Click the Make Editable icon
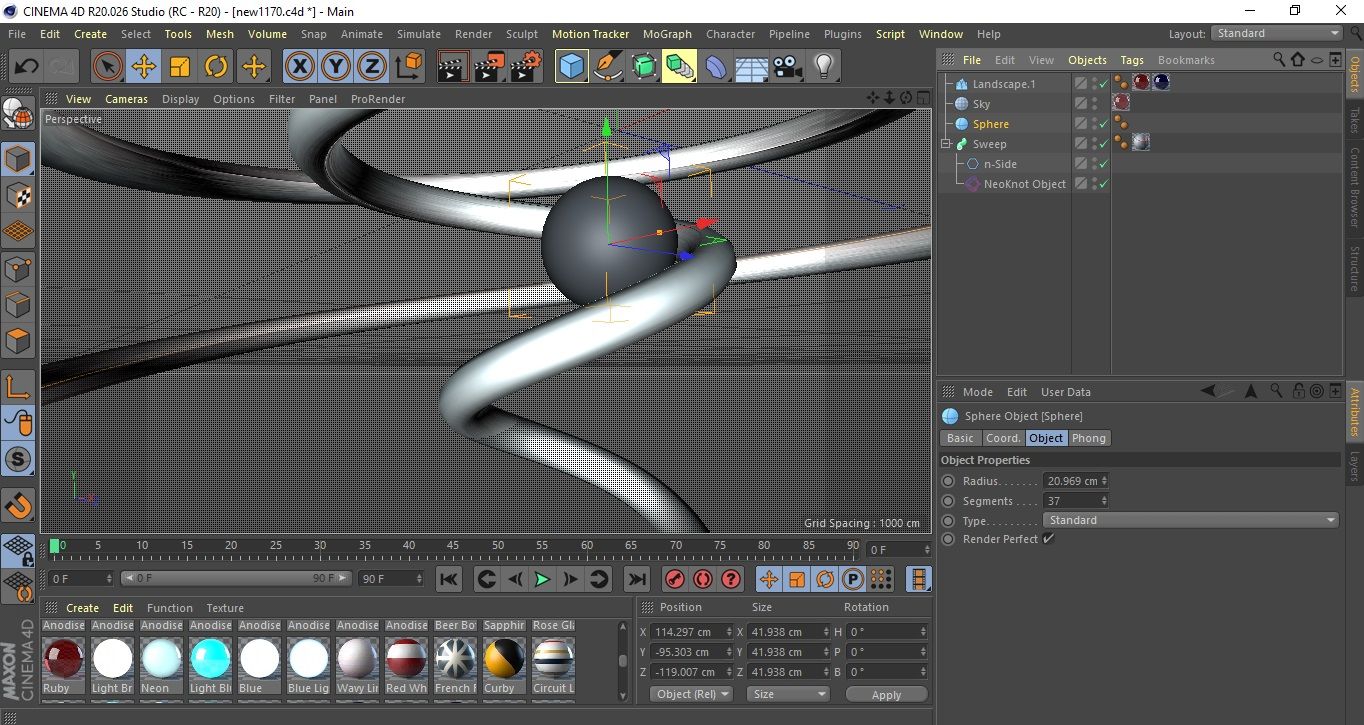This screenshot has height=725, width=1364. tap(18, 115)
